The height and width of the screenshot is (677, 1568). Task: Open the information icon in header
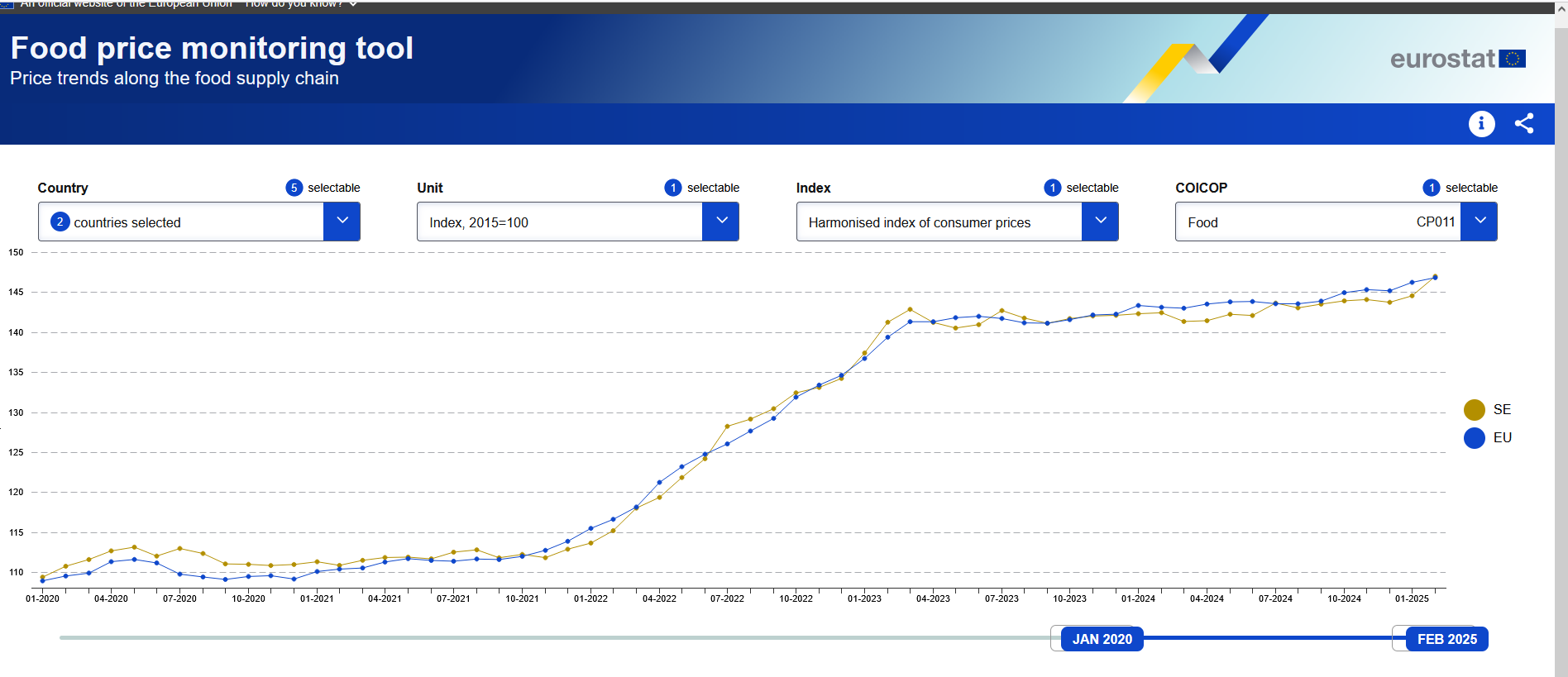[1481, 124]
